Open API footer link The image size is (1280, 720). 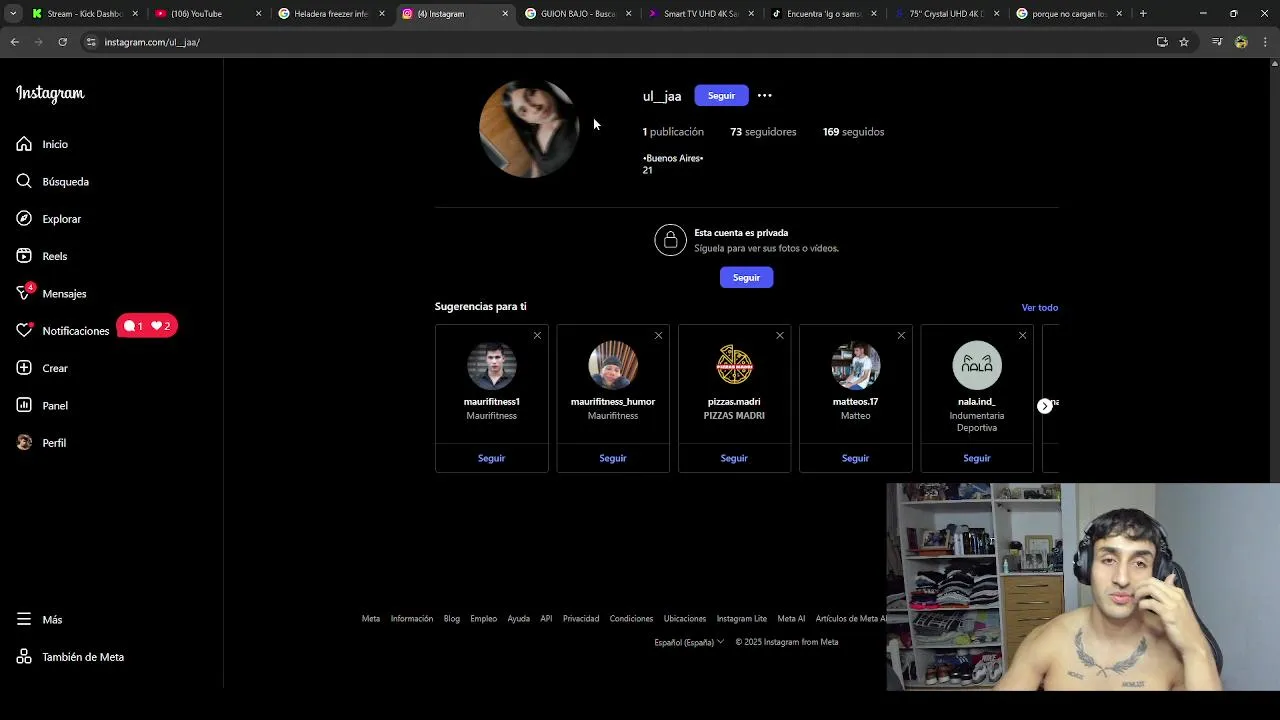pos(546,619)
